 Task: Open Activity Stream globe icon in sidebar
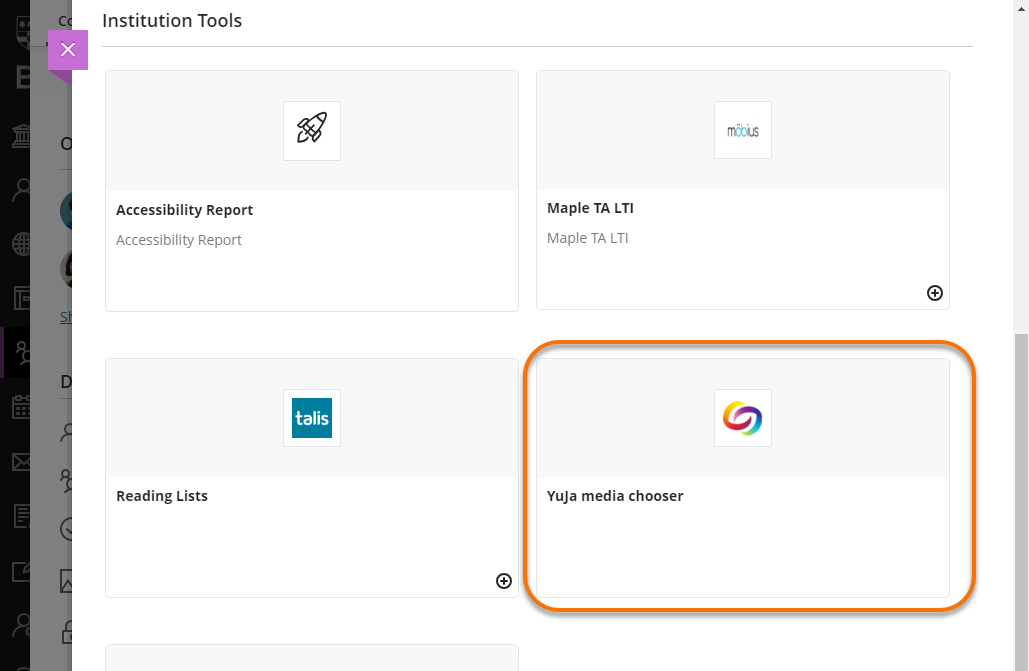tap(21, 244)
